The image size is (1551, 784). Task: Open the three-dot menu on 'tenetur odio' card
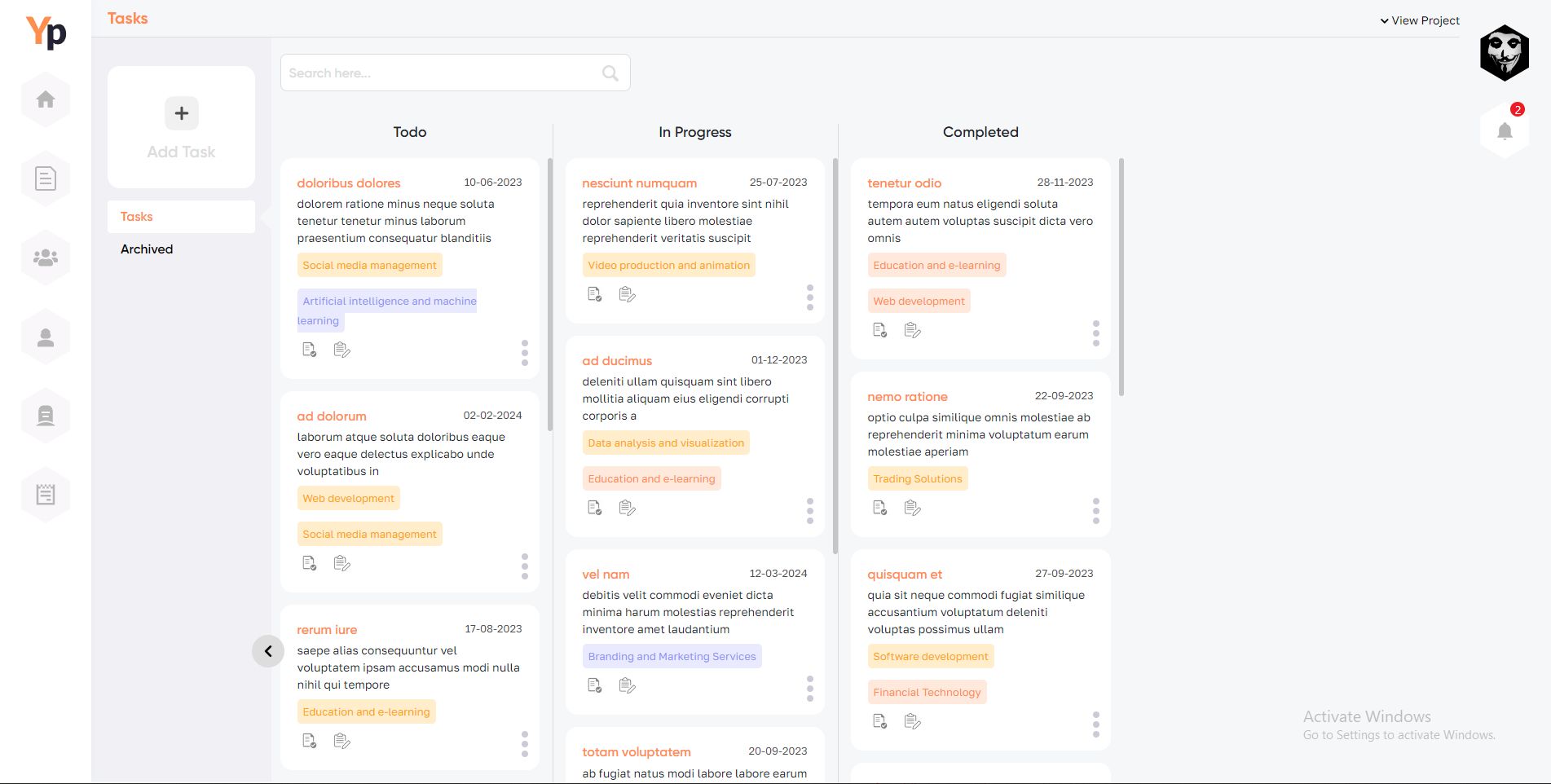(x=1096, y=333)
